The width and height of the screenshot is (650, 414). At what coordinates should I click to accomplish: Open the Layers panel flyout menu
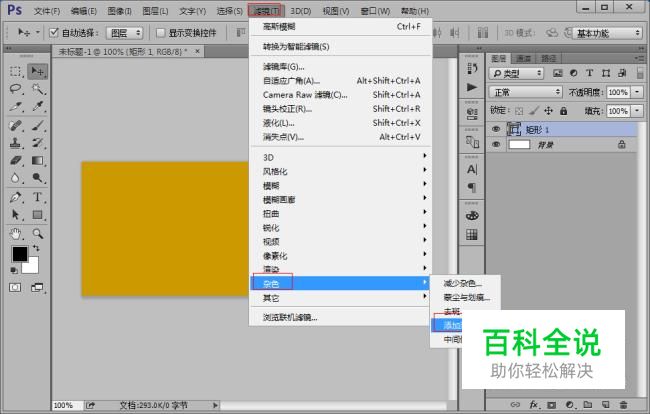point(639,58)
